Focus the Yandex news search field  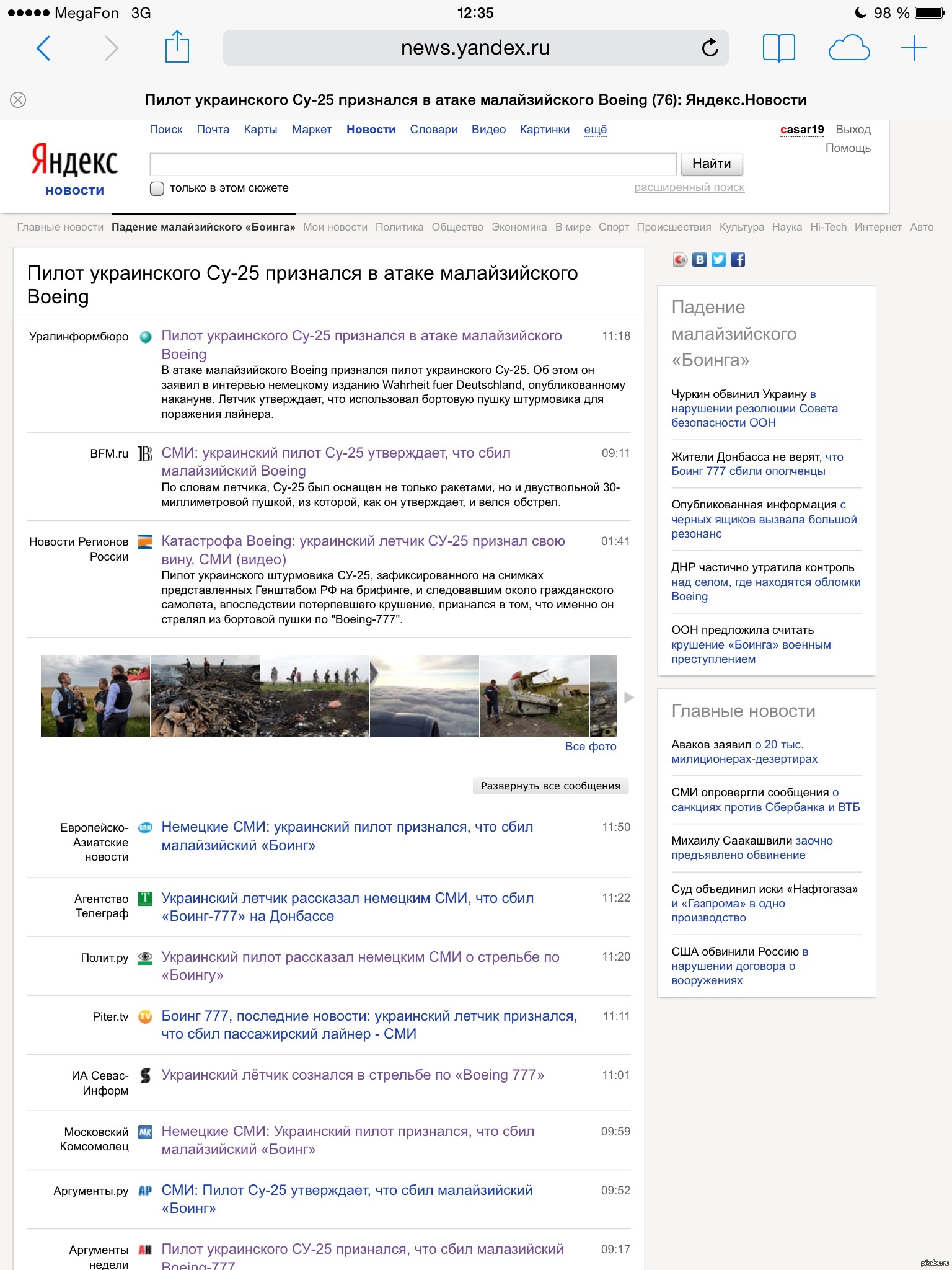click(x=413, y=164)
